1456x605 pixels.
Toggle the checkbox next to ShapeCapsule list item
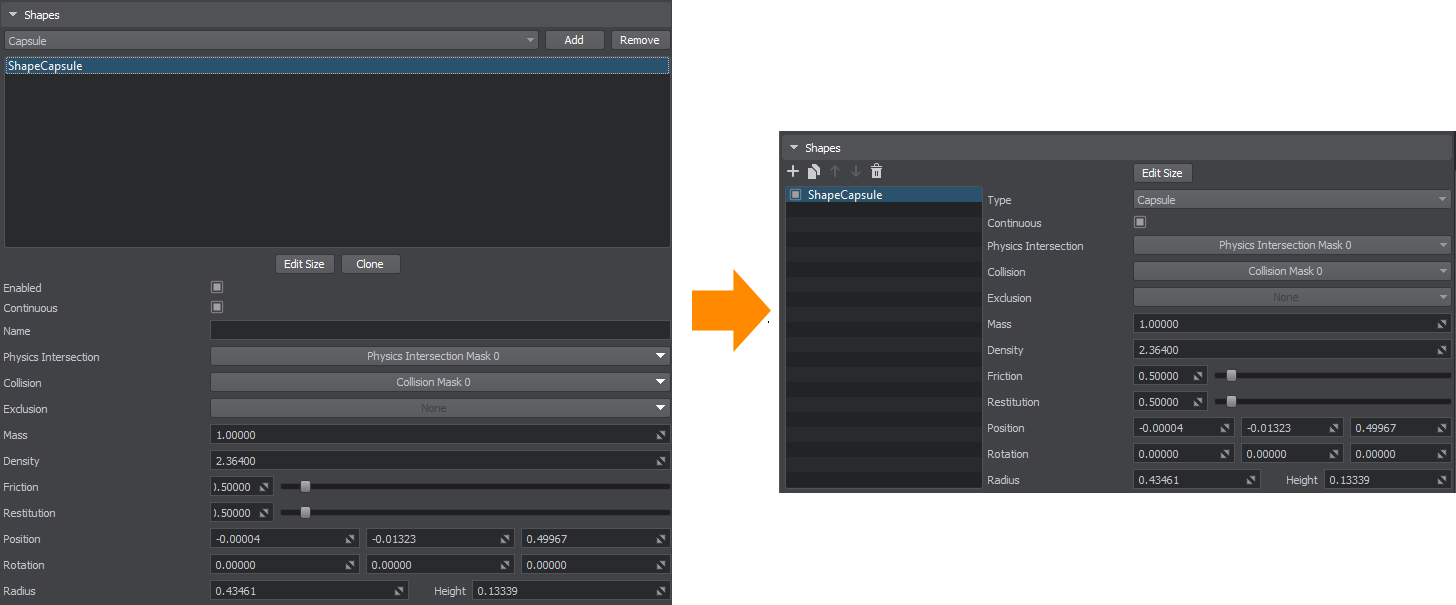pos(795,195)
